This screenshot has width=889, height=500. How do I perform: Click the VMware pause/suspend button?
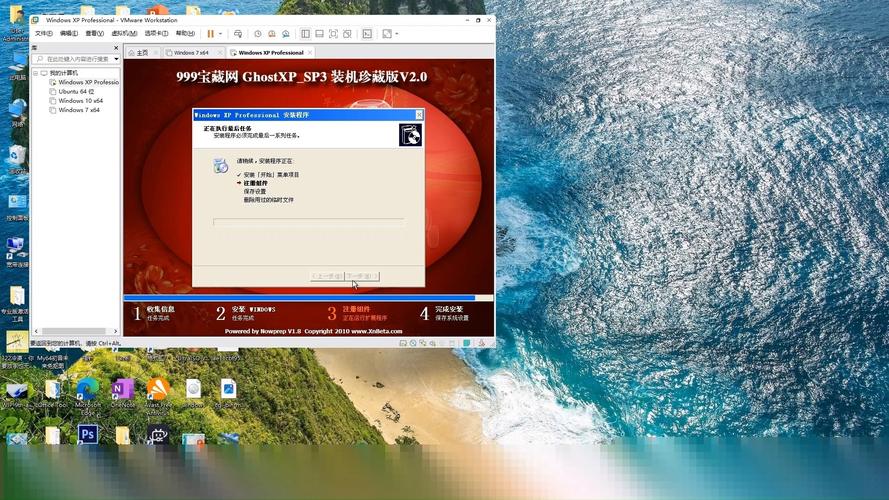[210, 33]
